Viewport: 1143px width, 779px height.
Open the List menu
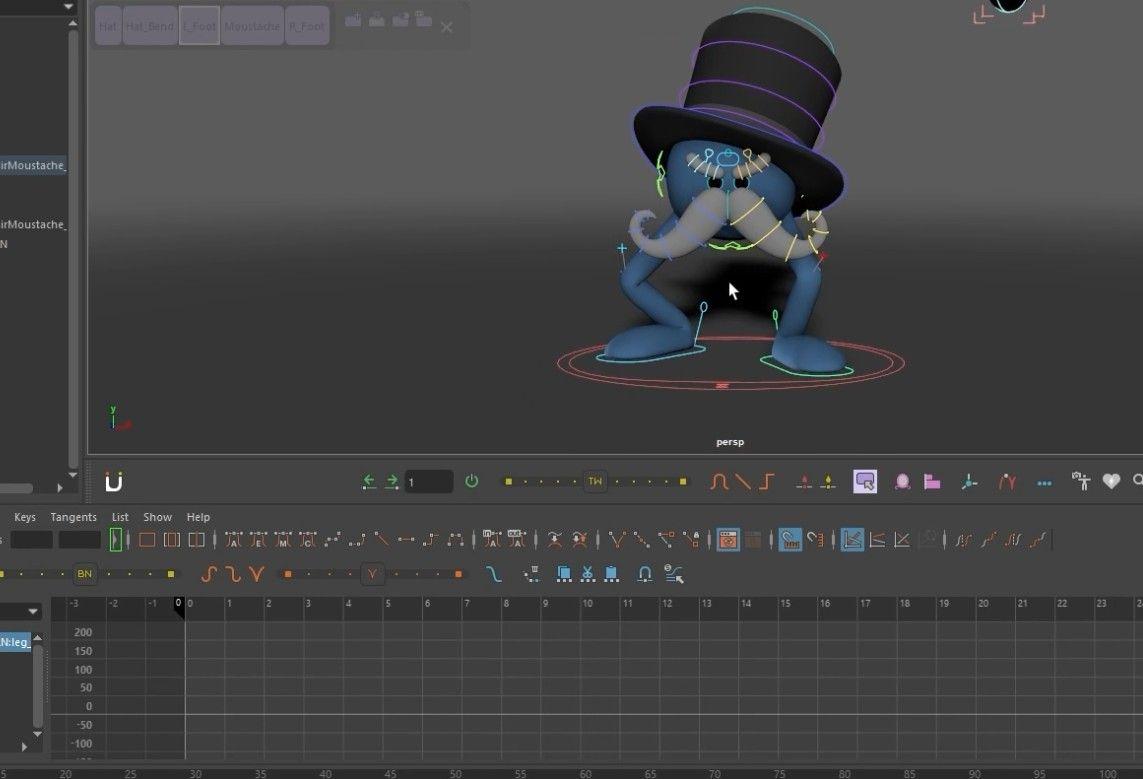click(120, 517)
